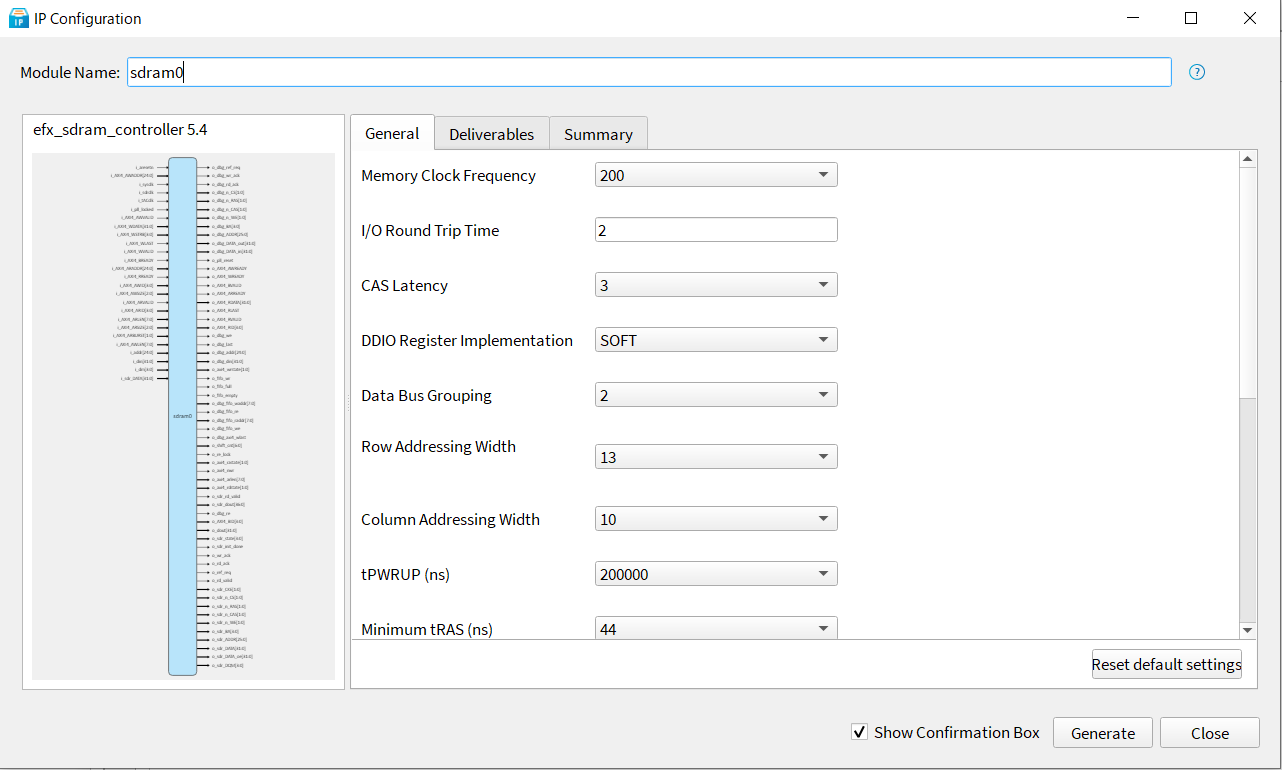Open Memory Clock Frequency dropdown

716,175
